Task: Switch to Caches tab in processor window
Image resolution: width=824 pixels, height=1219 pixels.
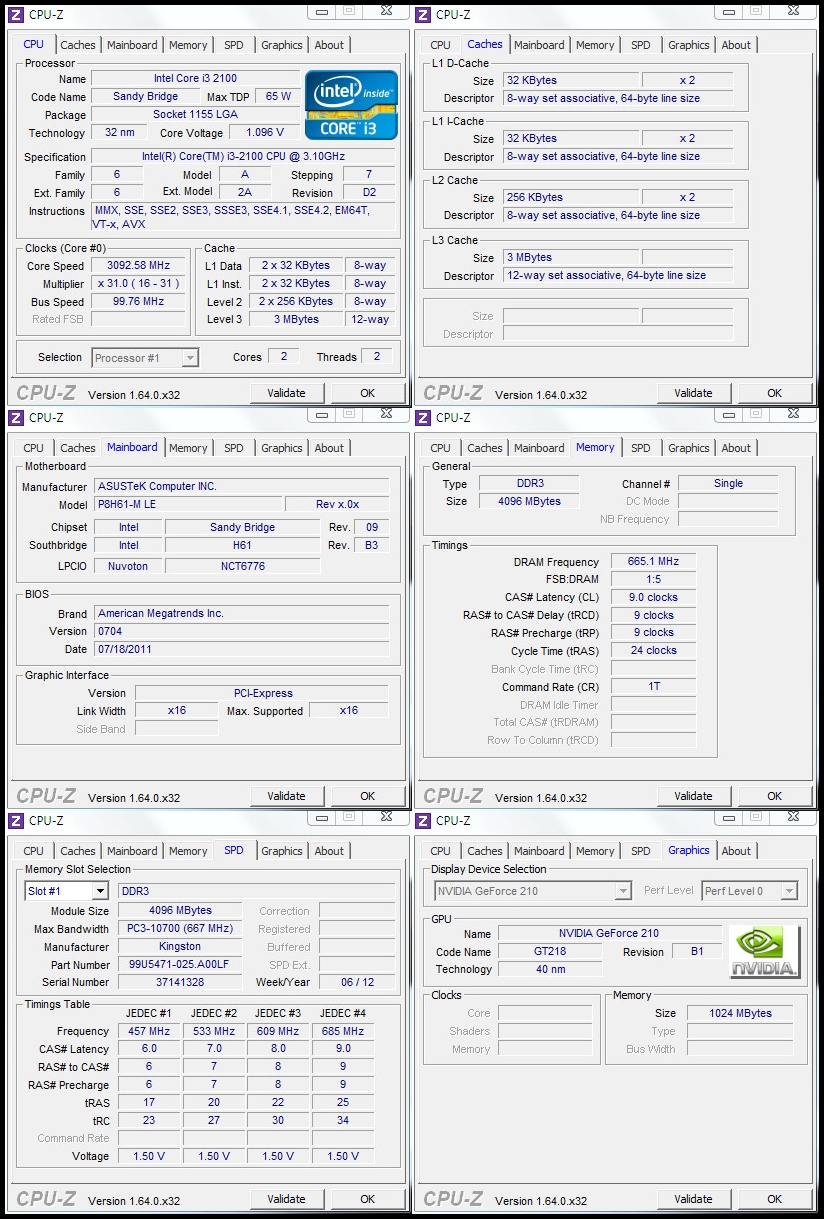Action: pyautogui.click(x=78, y=45)
